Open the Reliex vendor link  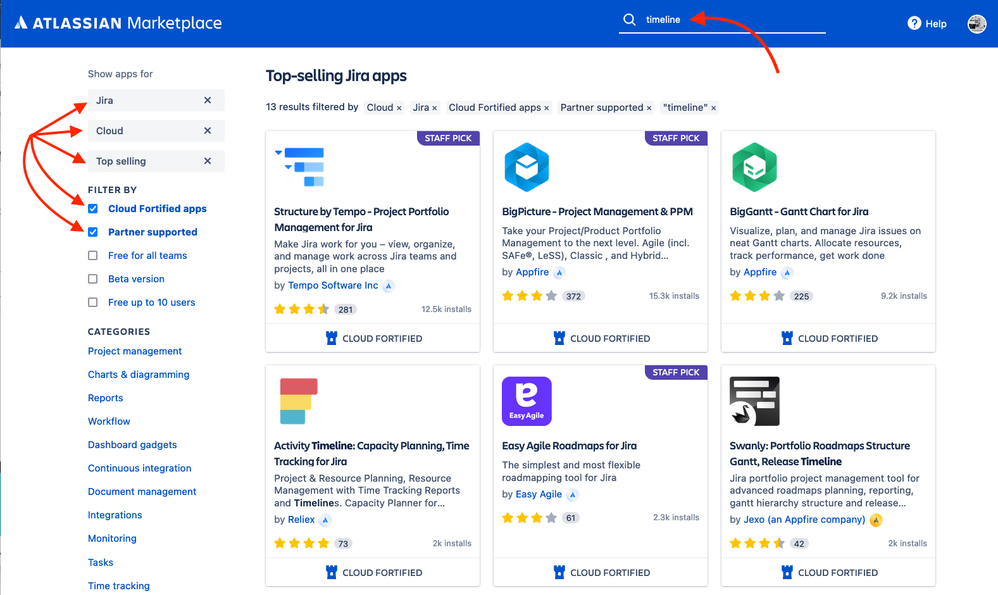click(x=301, y=520)
